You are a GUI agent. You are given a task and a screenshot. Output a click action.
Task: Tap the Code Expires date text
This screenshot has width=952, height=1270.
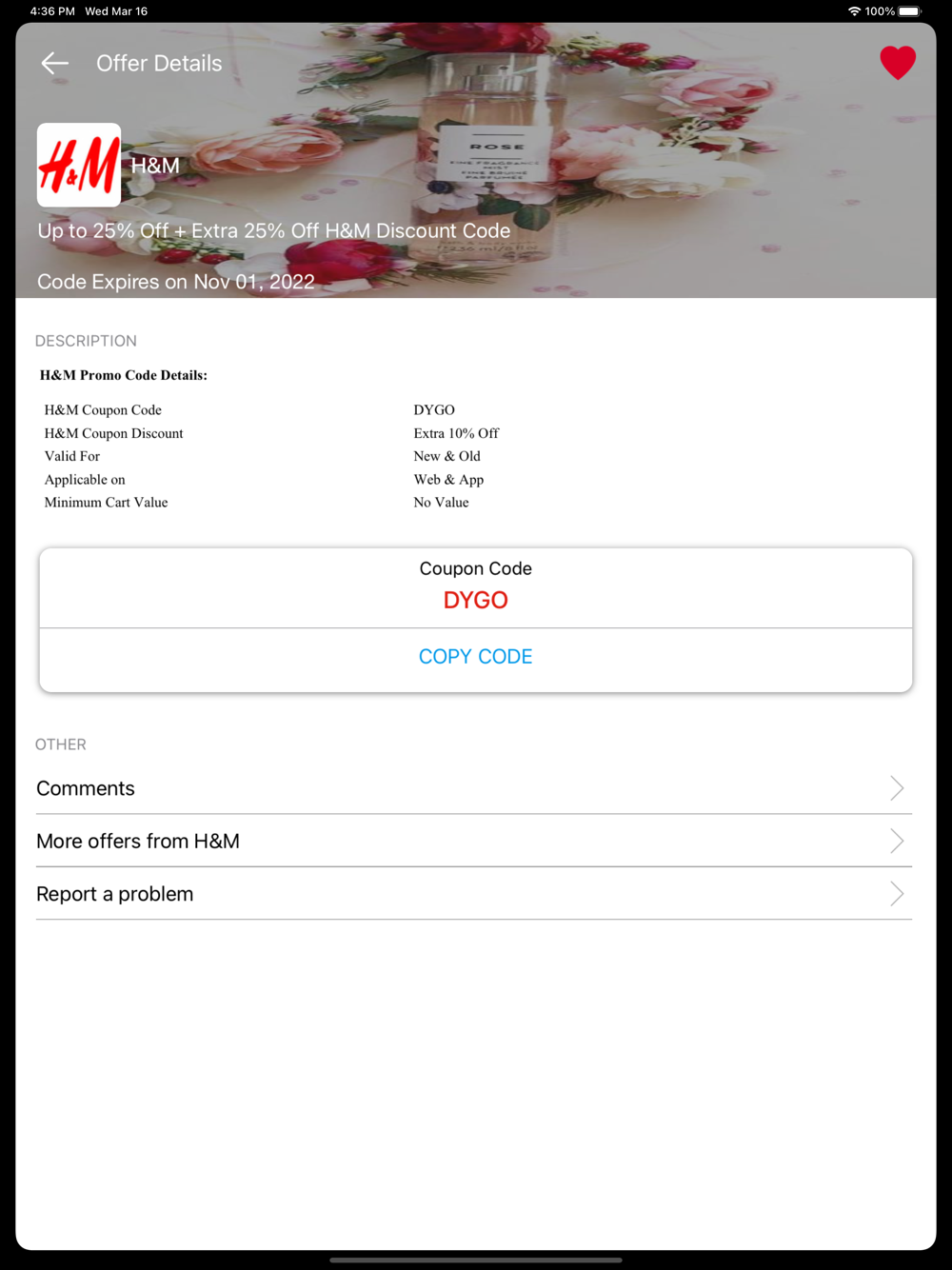[176, 282]
